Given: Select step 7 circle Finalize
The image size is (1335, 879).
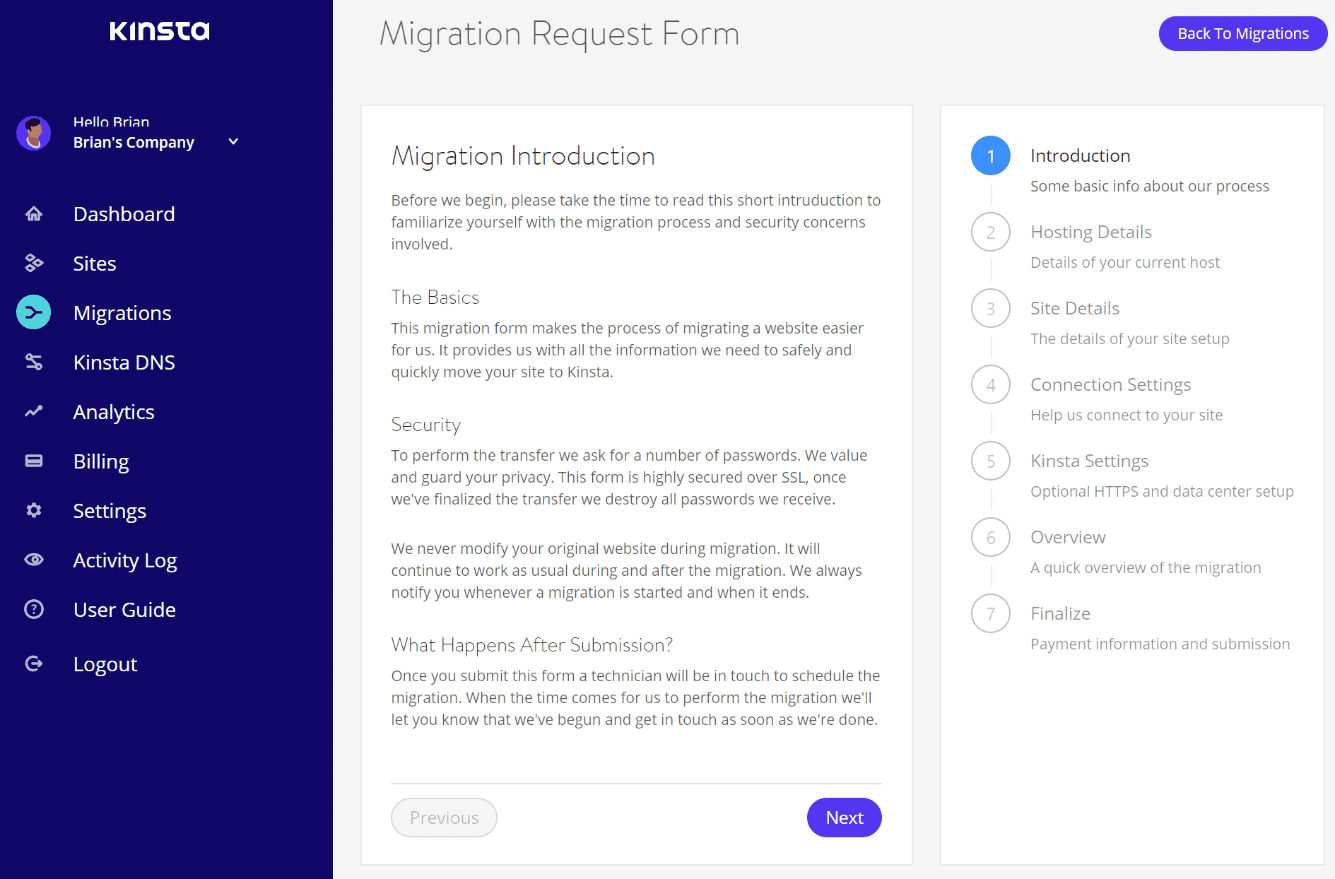Looking at the screenshot, I should tap(991, 613).
